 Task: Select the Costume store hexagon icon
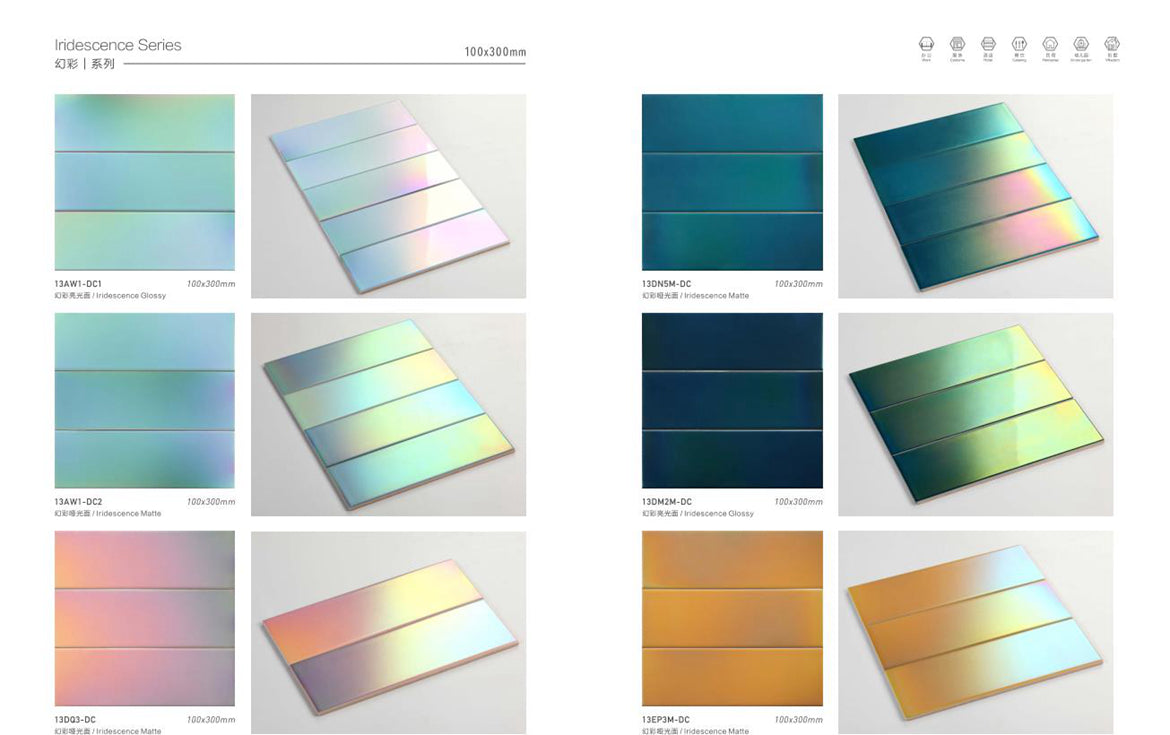pyautogui.click(x=957, y=45)
